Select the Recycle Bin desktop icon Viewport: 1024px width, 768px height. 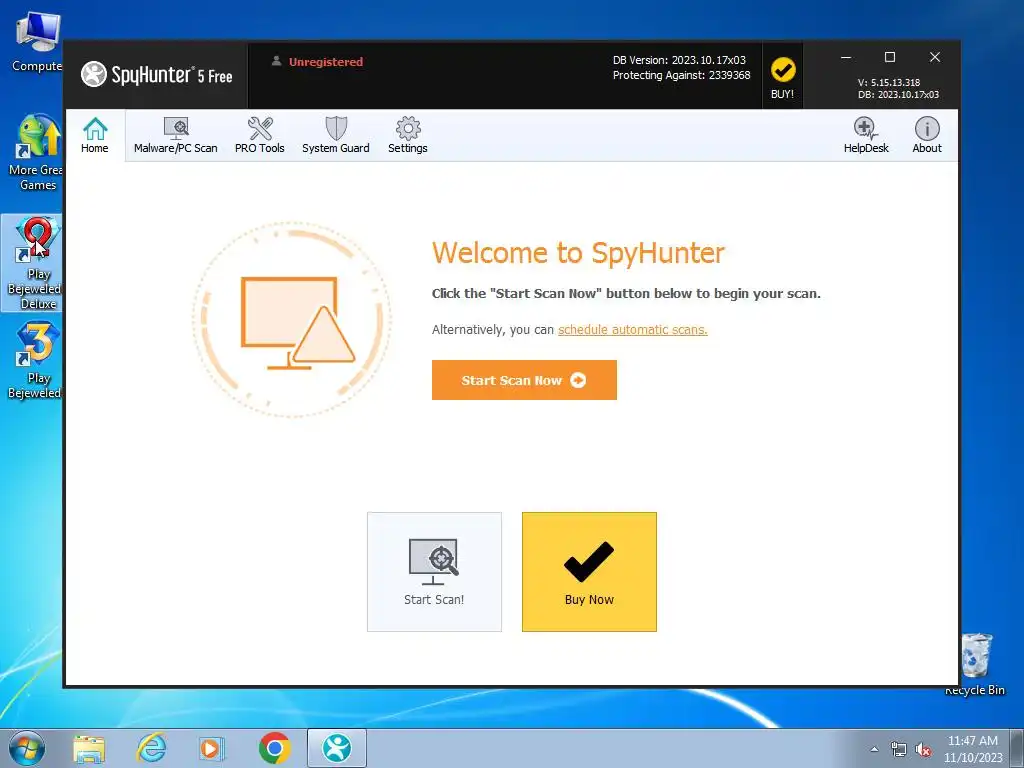[976, 664]
